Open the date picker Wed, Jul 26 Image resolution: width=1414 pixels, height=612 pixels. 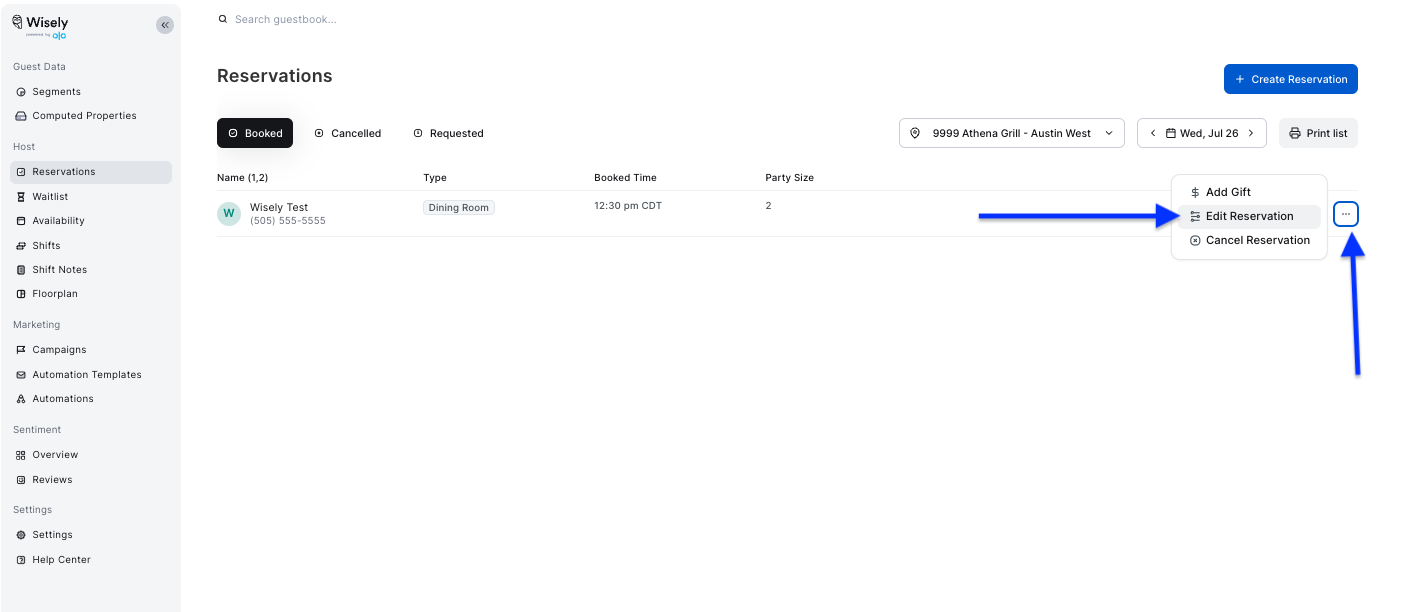click(x=1202, y=133)
